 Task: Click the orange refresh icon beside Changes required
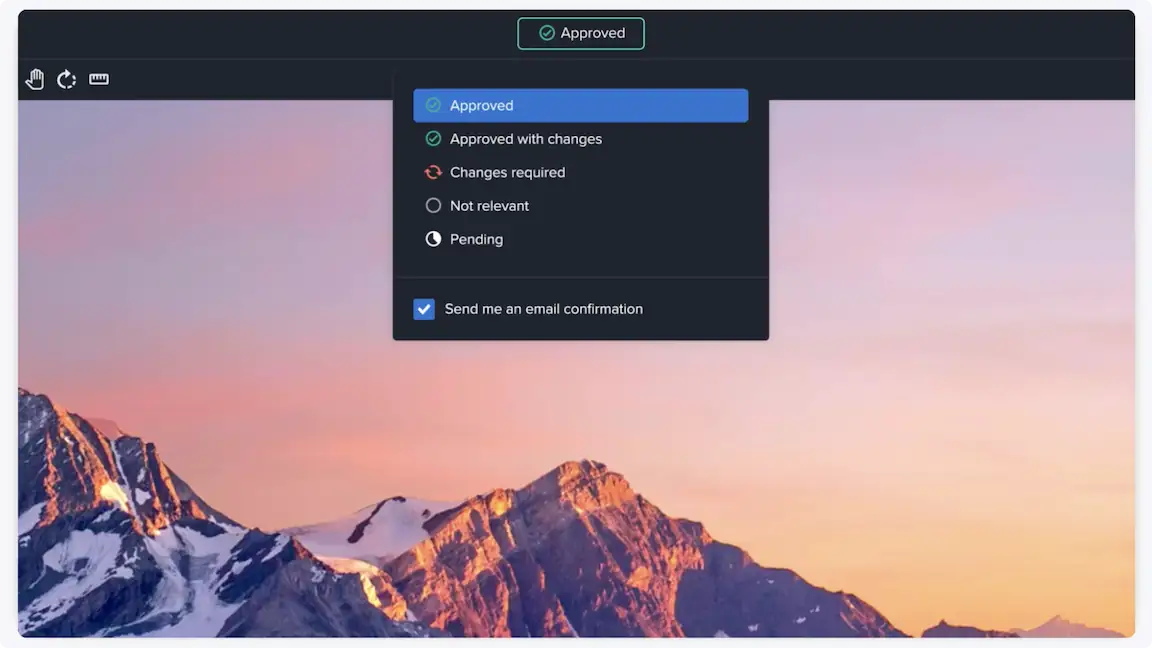[x=433, y=172]
